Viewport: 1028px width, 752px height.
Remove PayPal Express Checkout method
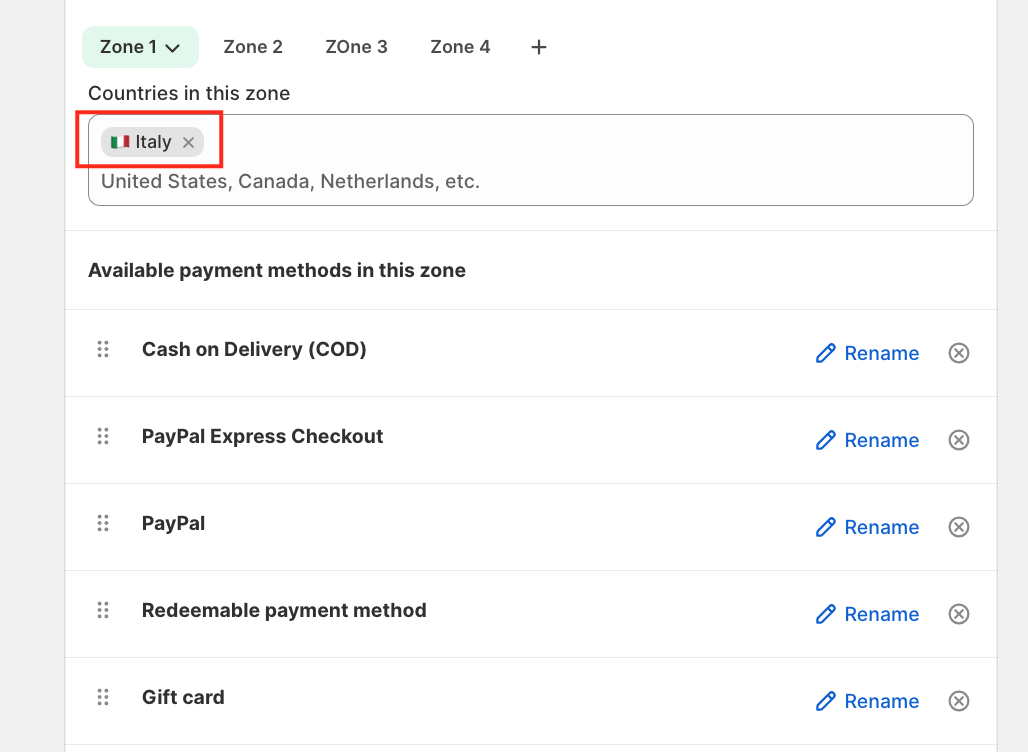click(958, 440)
